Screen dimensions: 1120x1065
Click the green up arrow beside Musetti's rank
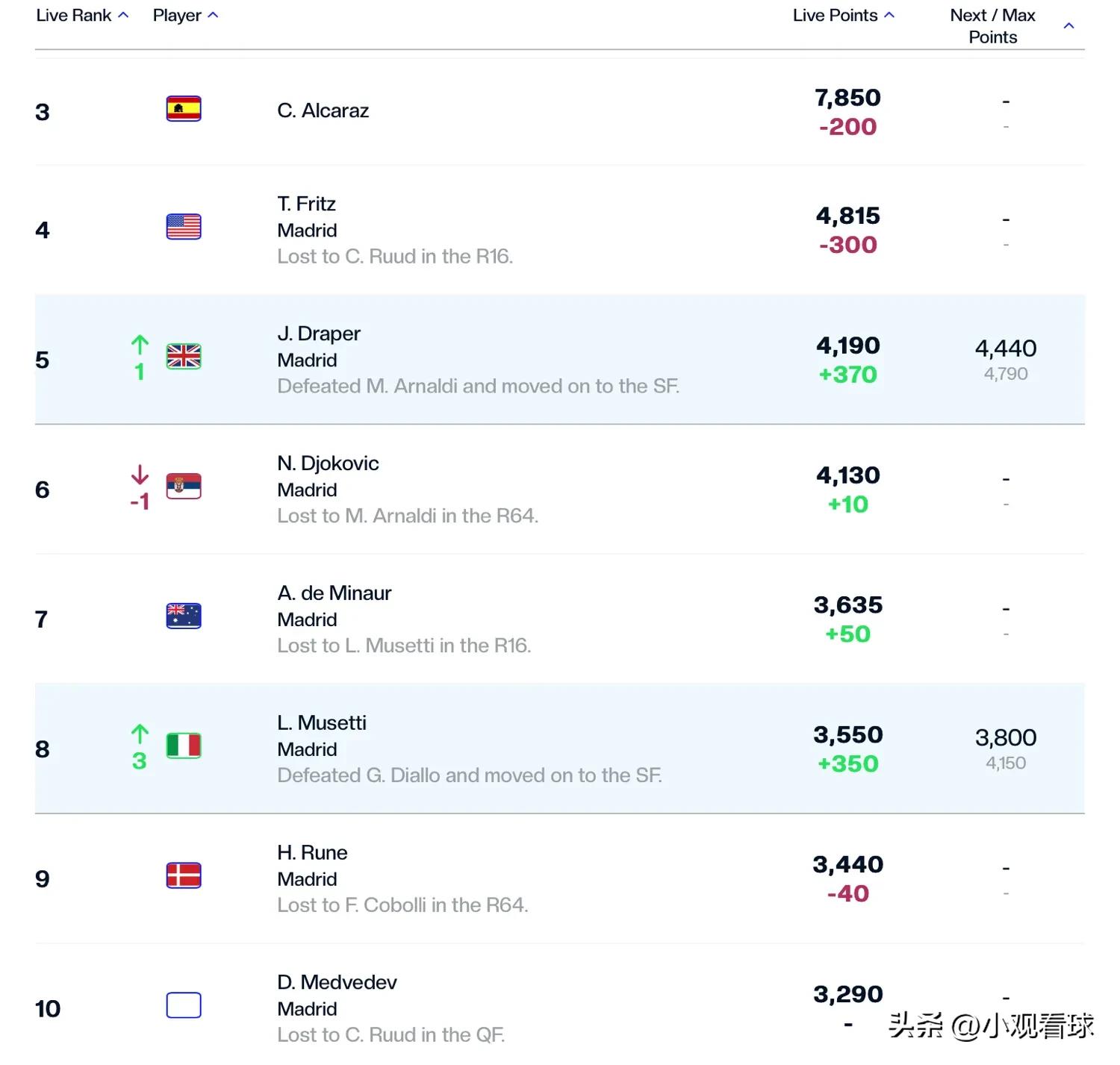(x=140, y=734)
